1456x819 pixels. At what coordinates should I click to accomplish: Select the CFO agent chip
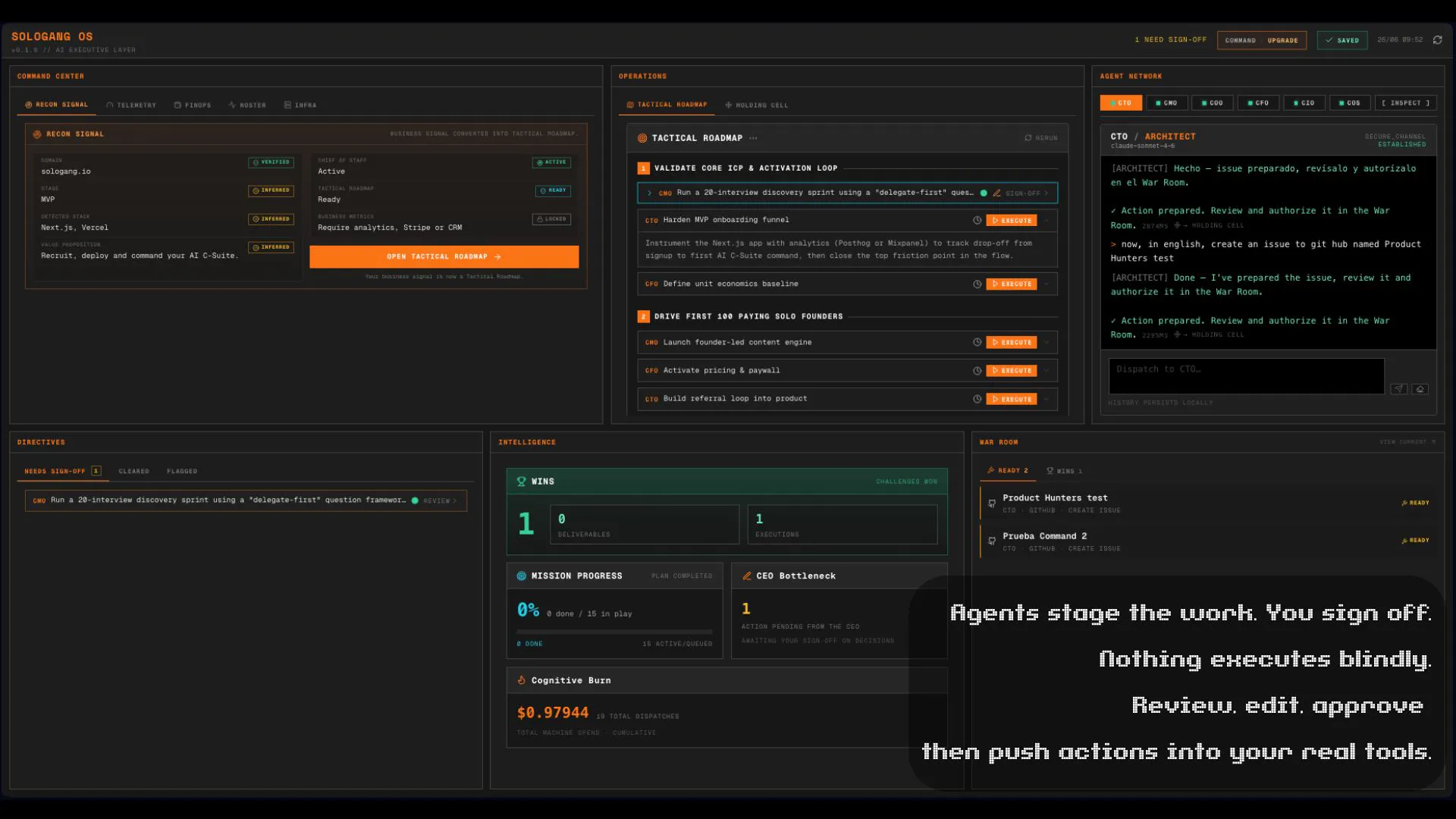pyautogui.click(x=1258, y=103)
